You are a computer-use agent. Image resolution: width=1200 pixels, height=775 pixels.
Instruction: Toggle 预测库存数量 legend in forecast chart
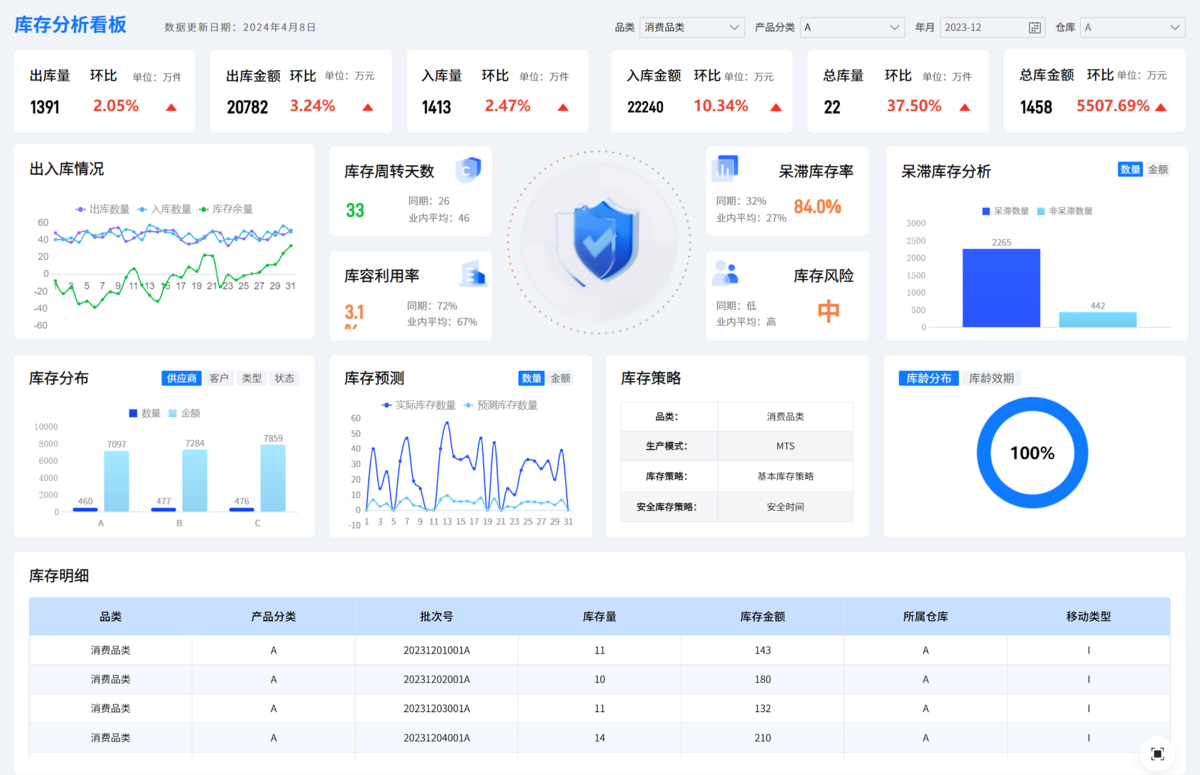pyautogui.click(x=500, y=405)
